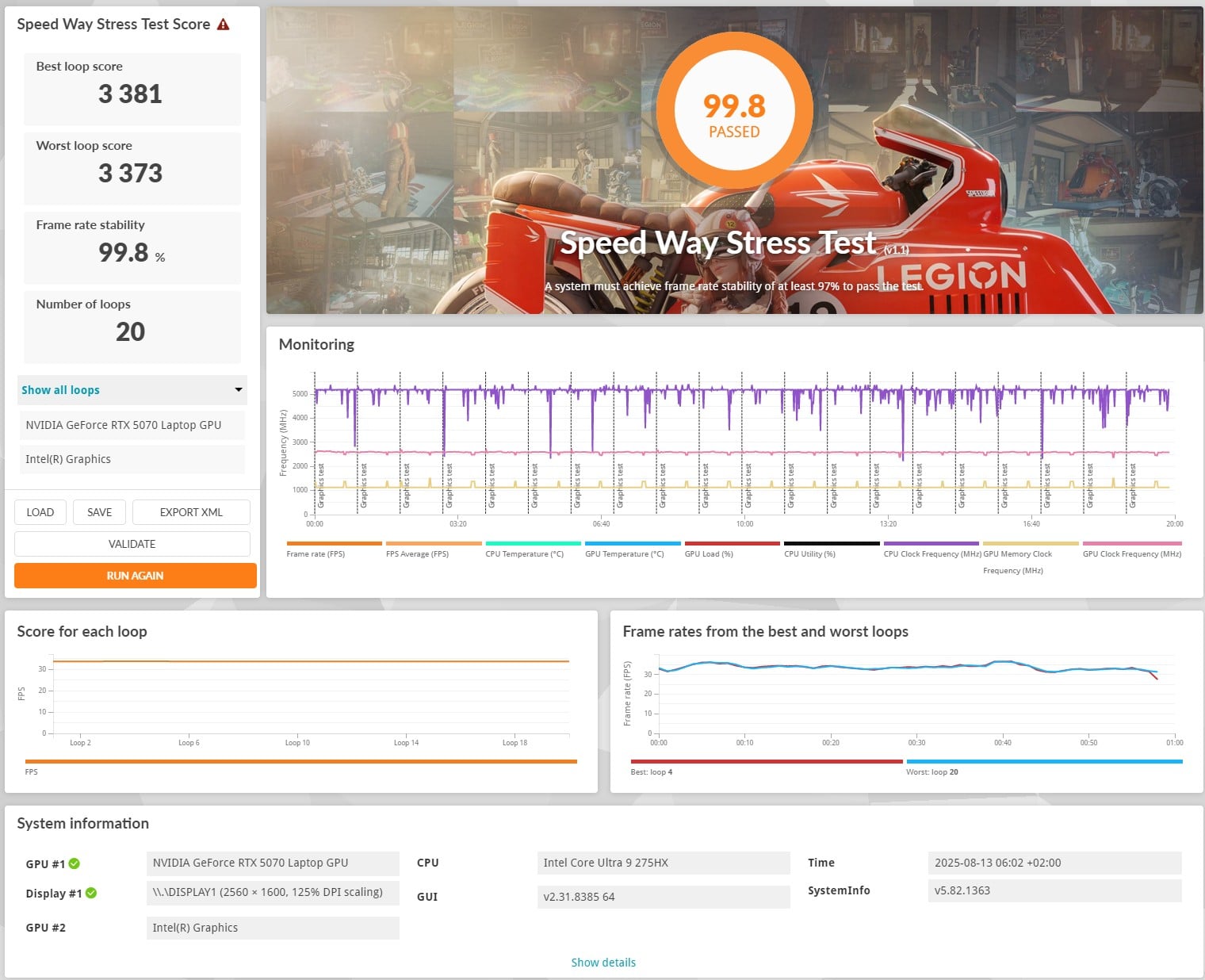Open the Show details link
This screenshot has height=980, width=1205.
603,963
